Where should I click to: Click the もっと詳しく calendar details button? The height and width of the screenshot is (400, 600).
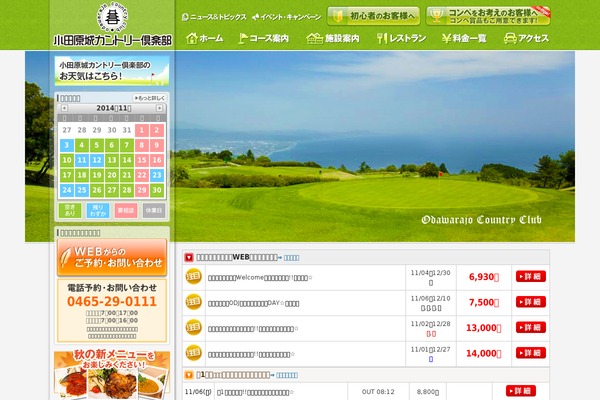point(150,98)
